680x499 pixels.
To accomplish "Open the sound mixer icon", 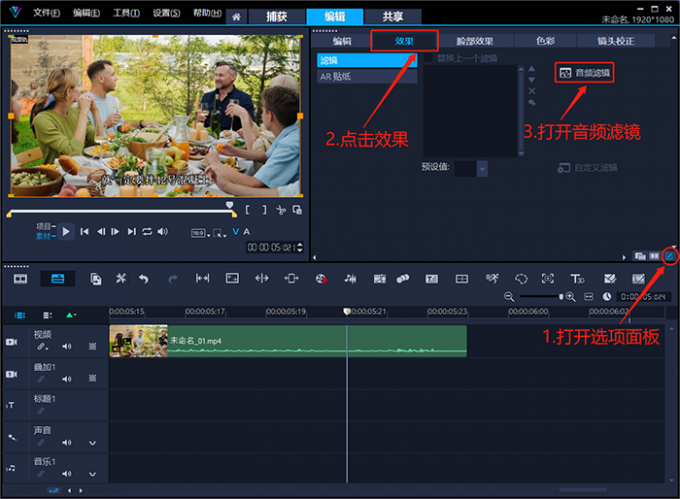I will 350,279.
